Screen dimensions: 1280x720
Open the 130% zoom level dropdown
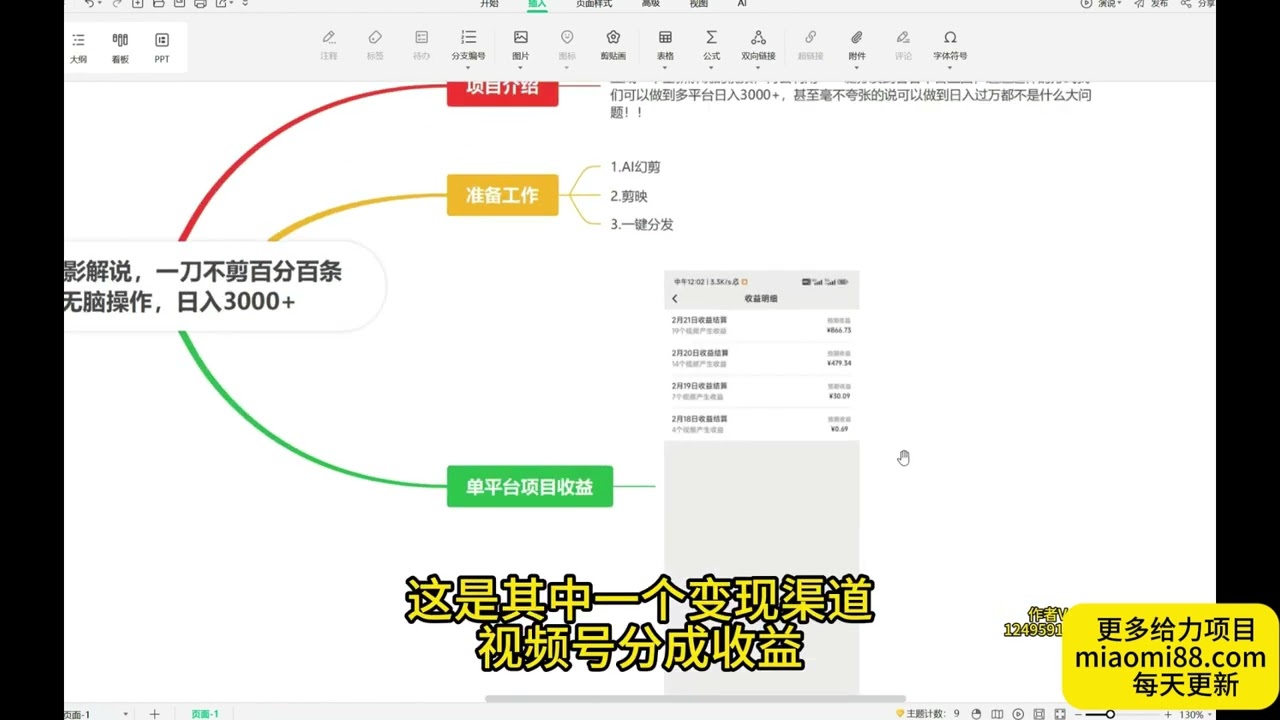(1194, 715)
